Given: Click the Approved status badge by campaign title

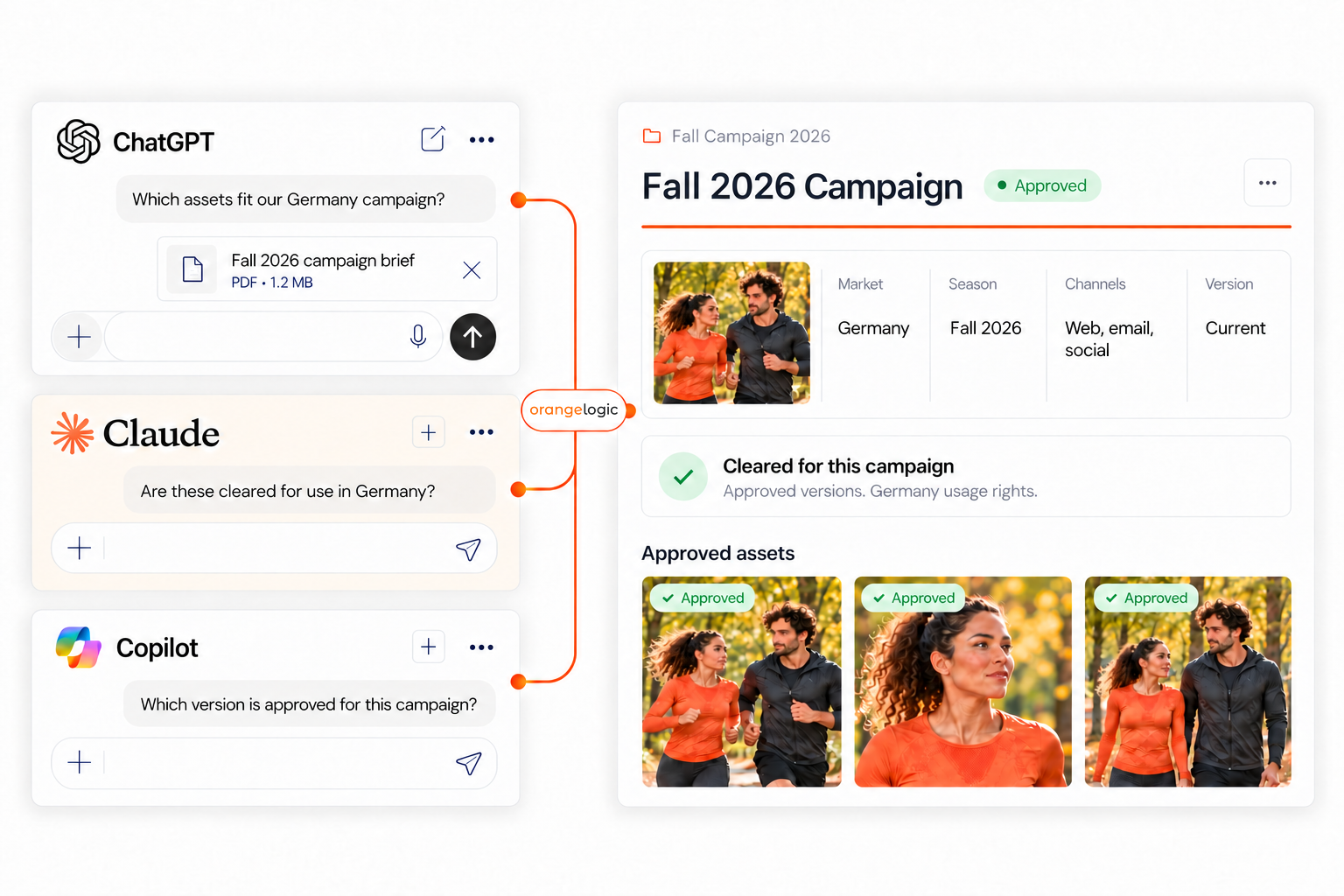Looking at the screenshot, I should [1042, 185].
